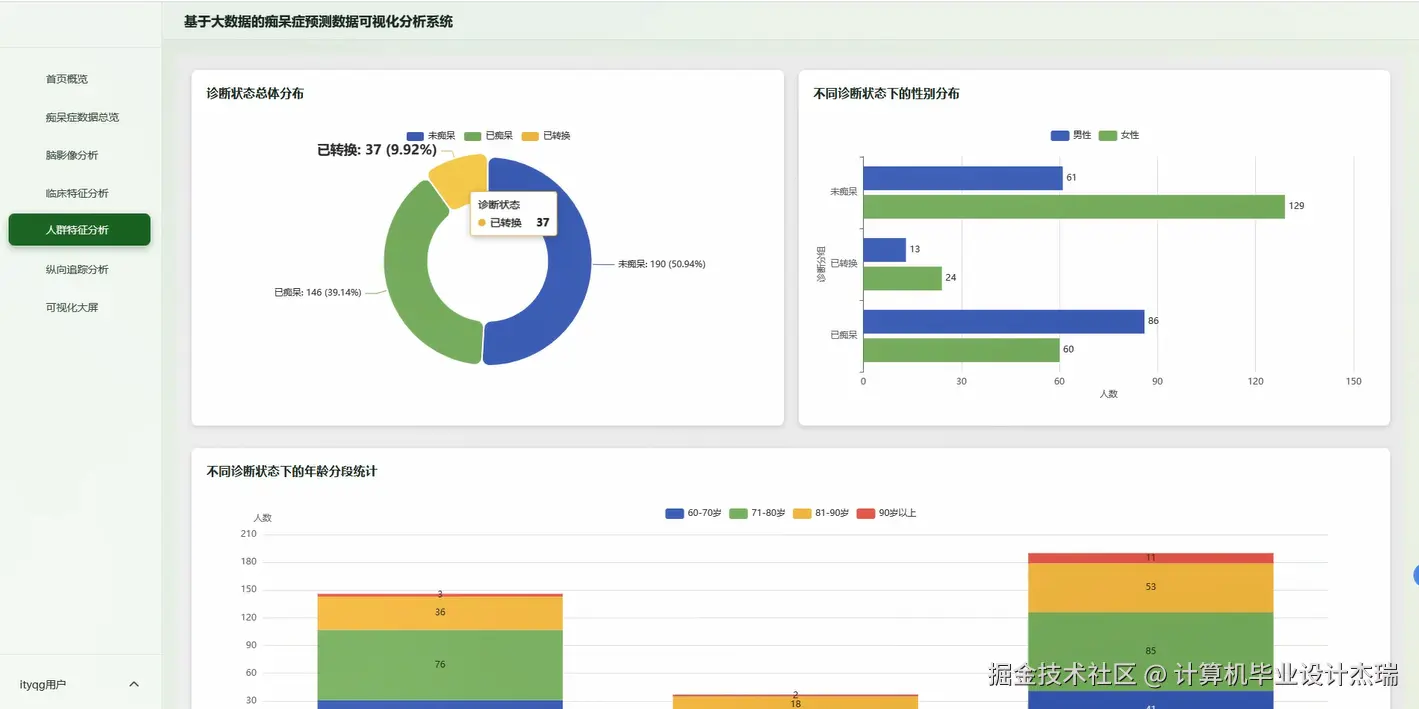Click the yellow stacked segment labeled 18
The height and width of the screenshot is (709, 1419).
795,703
